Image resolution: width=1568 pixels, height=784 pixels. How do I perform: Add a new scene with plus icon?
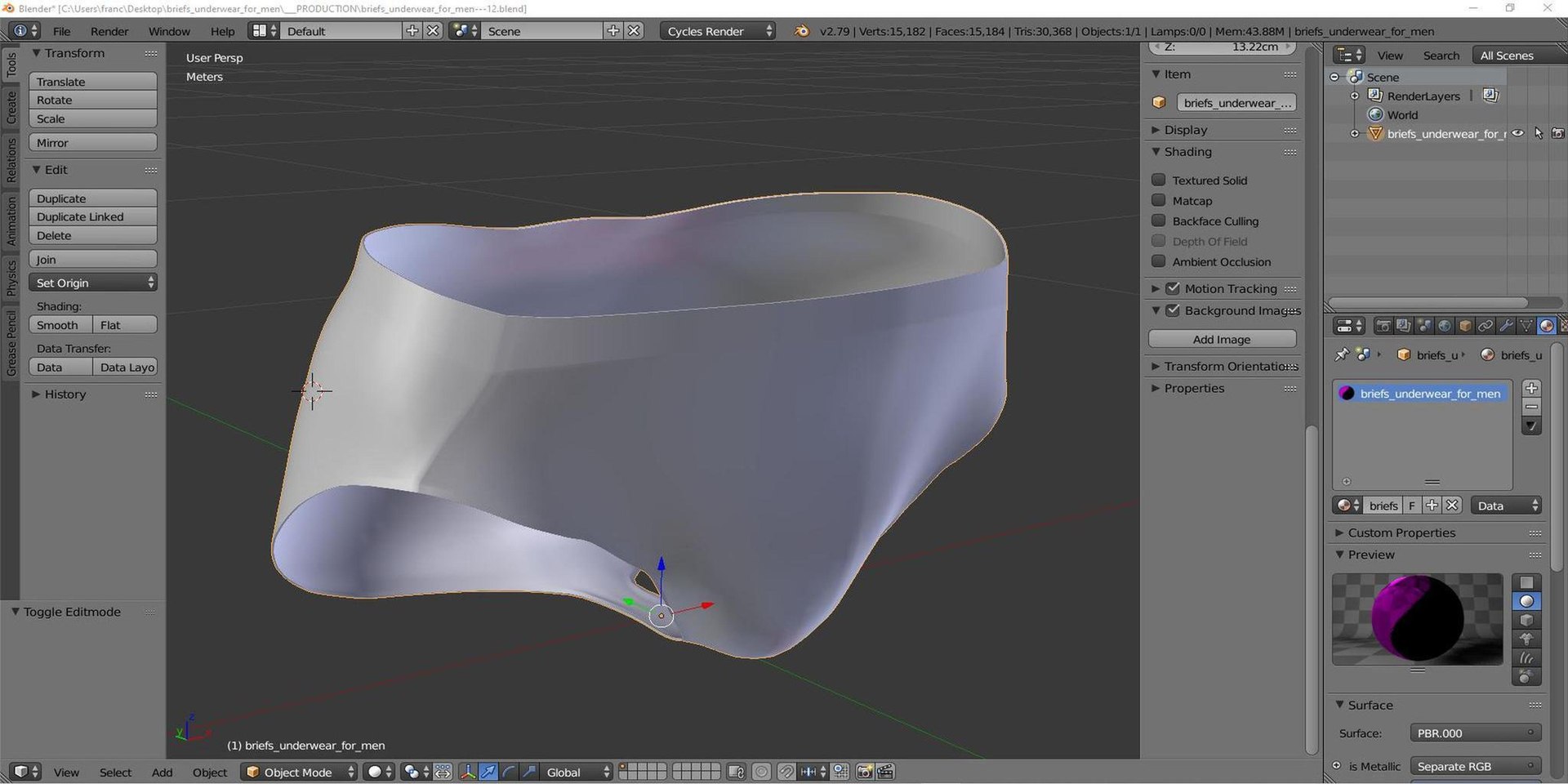(x=613, y=31)
